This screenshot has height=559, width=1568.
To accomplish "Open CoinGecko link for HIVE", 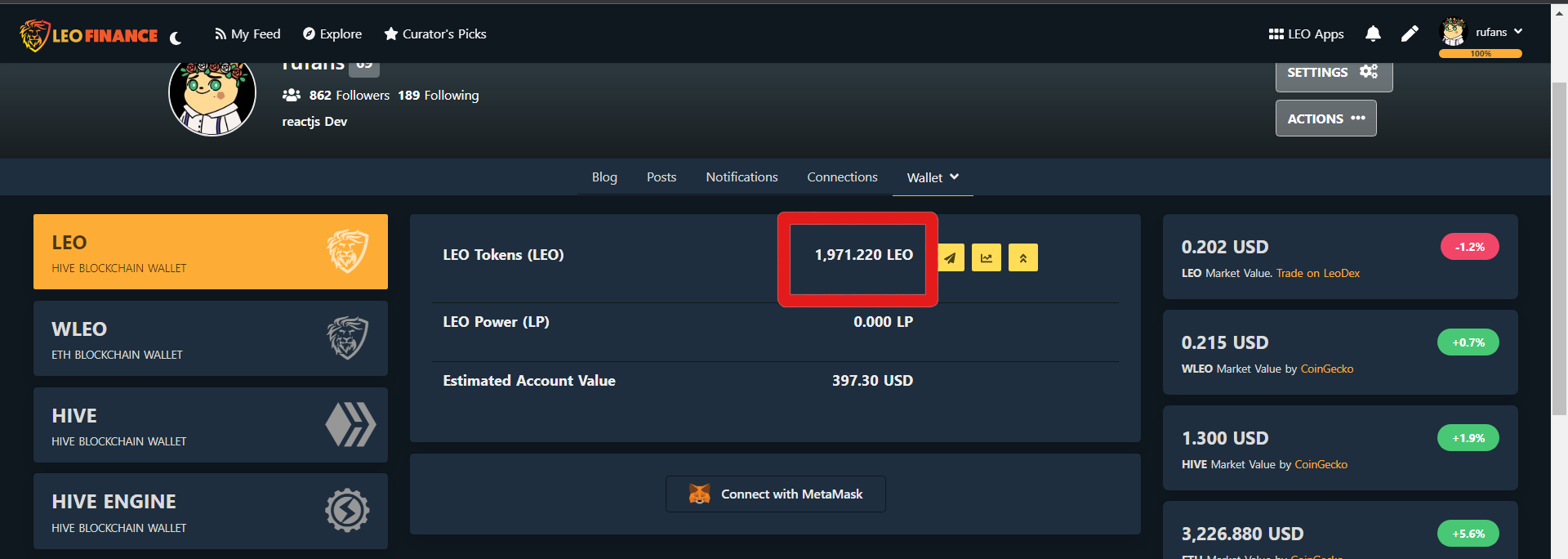I will click(x=1321, y=464).
